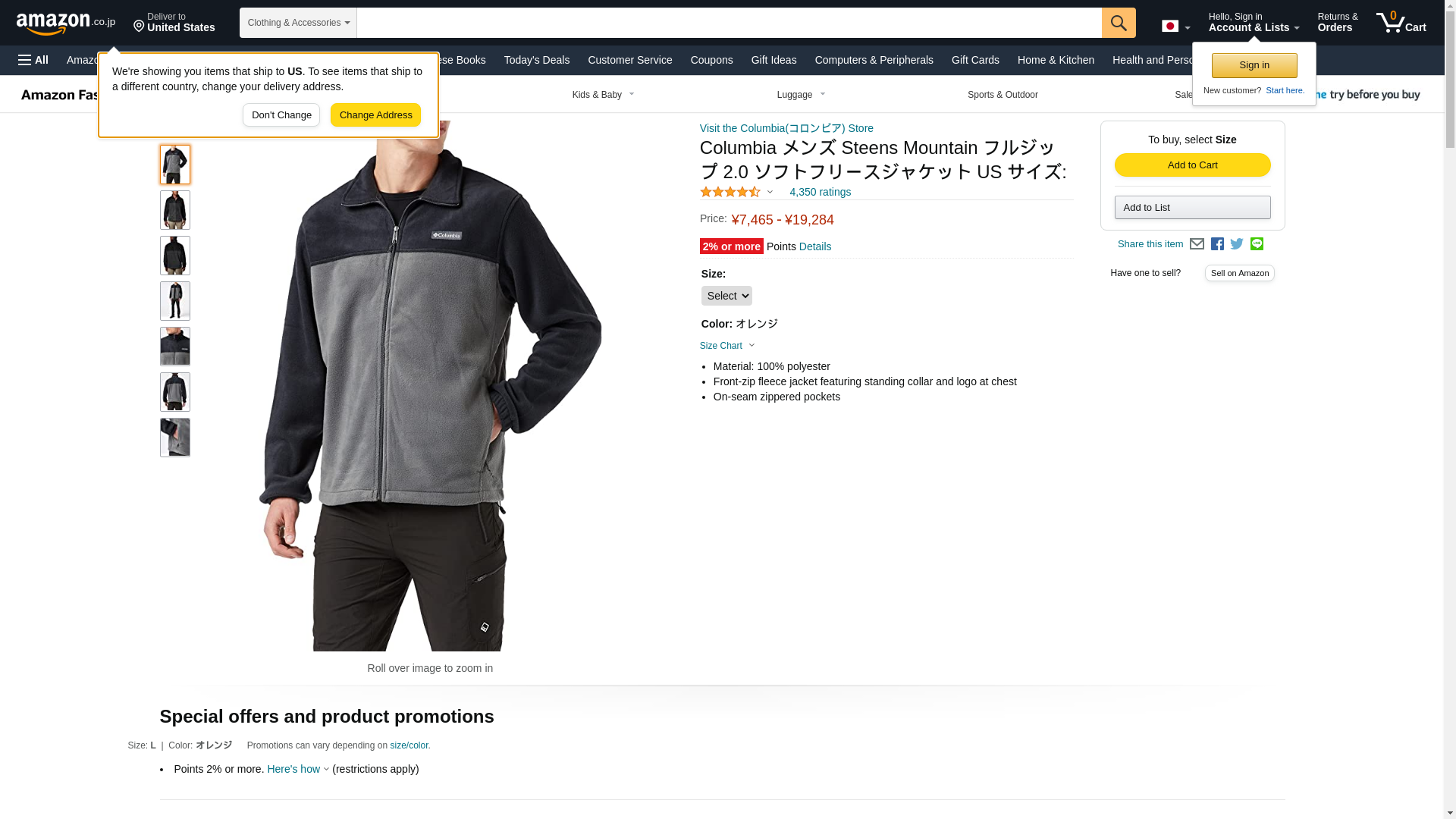The image size is (1456, 819).
Task: Share this item on Facebook
Action: [1217, 244]
